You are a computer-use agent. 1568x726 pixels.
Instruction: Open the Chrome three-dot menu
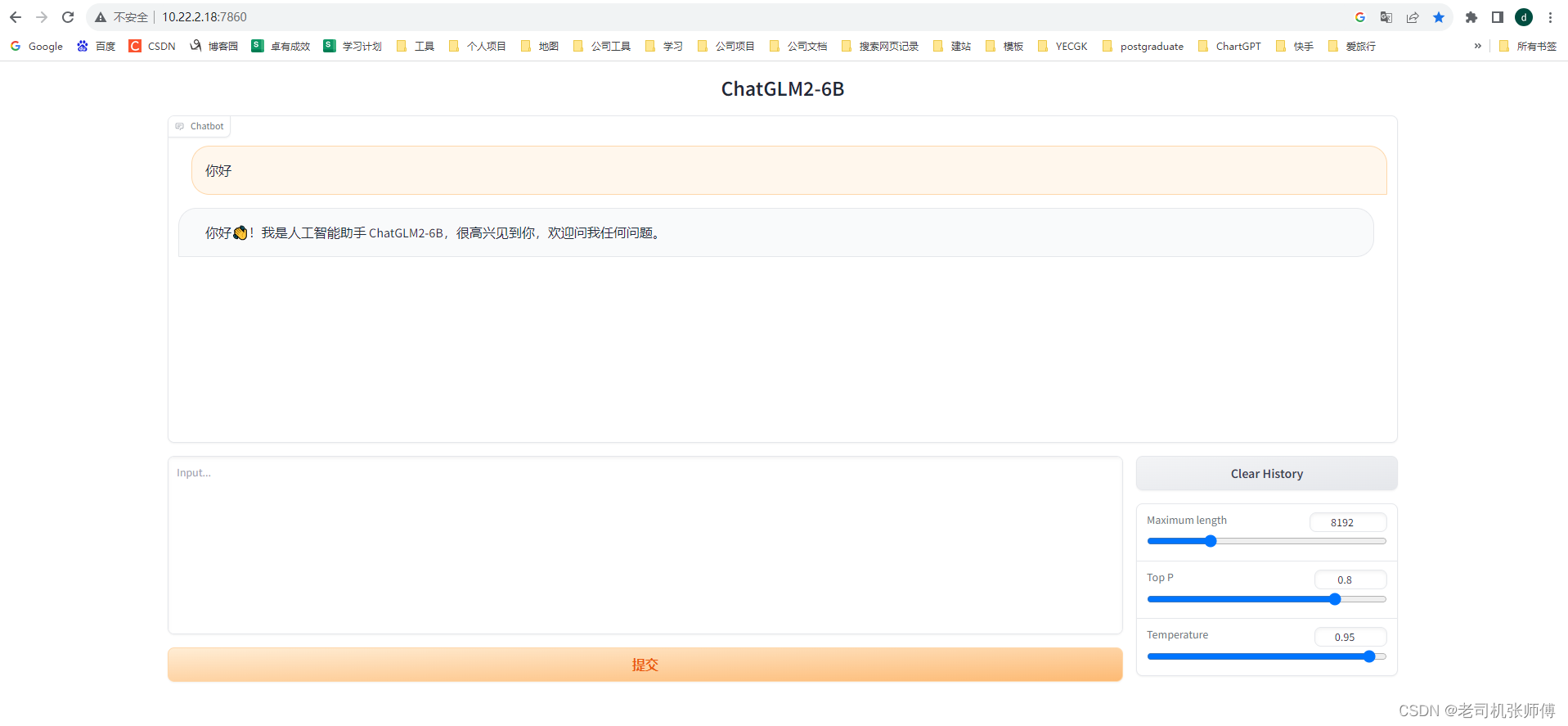pyautogui.click(x=1550, y=17)
